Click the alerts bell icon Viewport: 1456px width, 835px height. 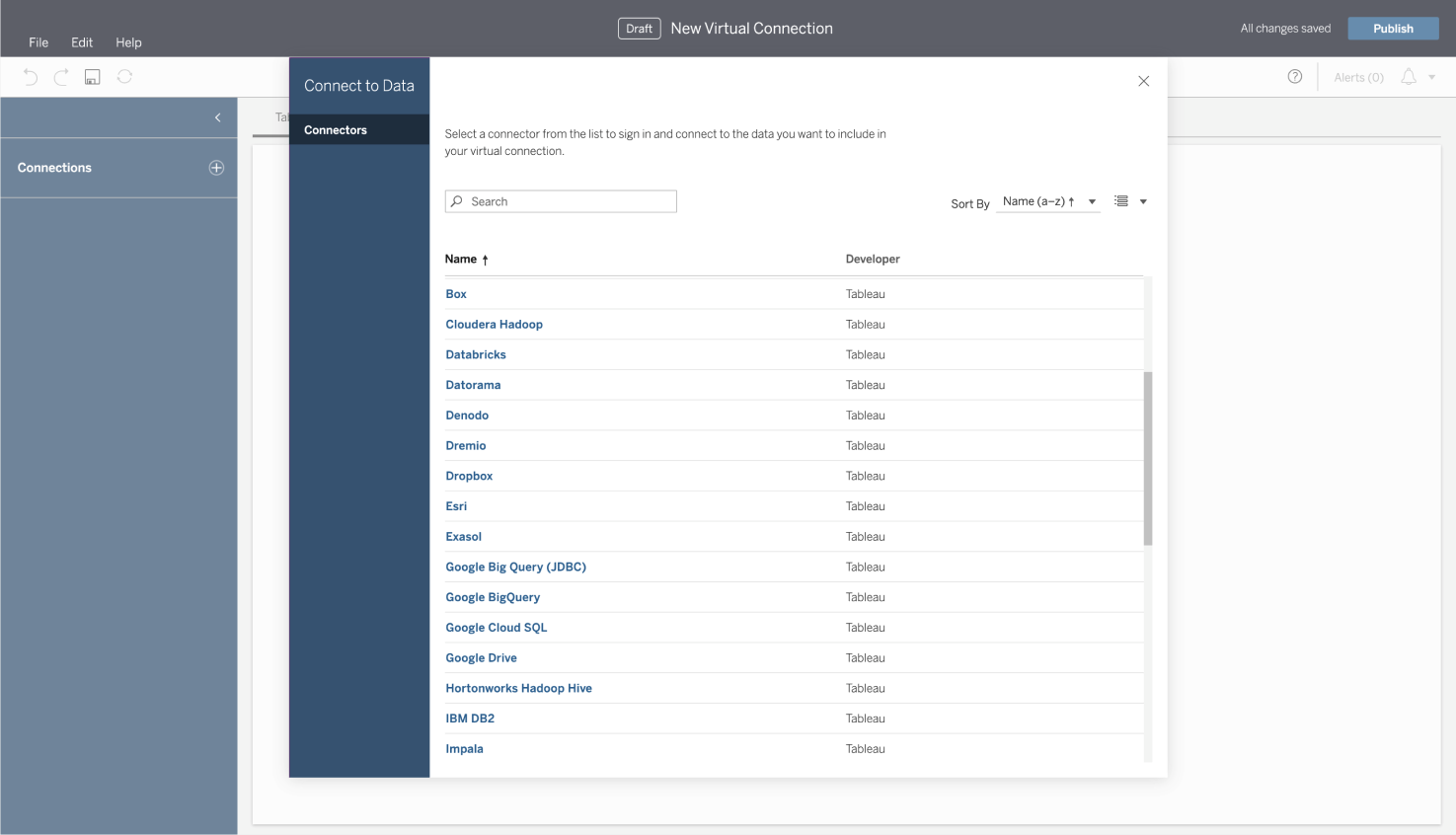(x=1409, y=77)
